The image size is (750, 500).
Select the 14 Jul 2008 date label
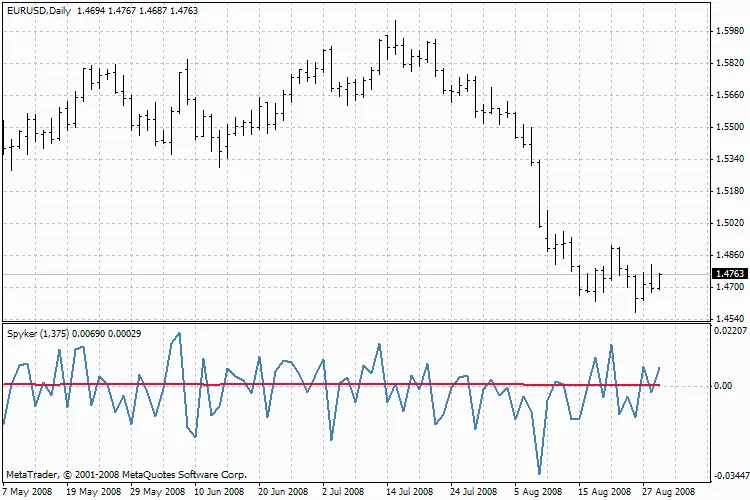coord(410,492)
